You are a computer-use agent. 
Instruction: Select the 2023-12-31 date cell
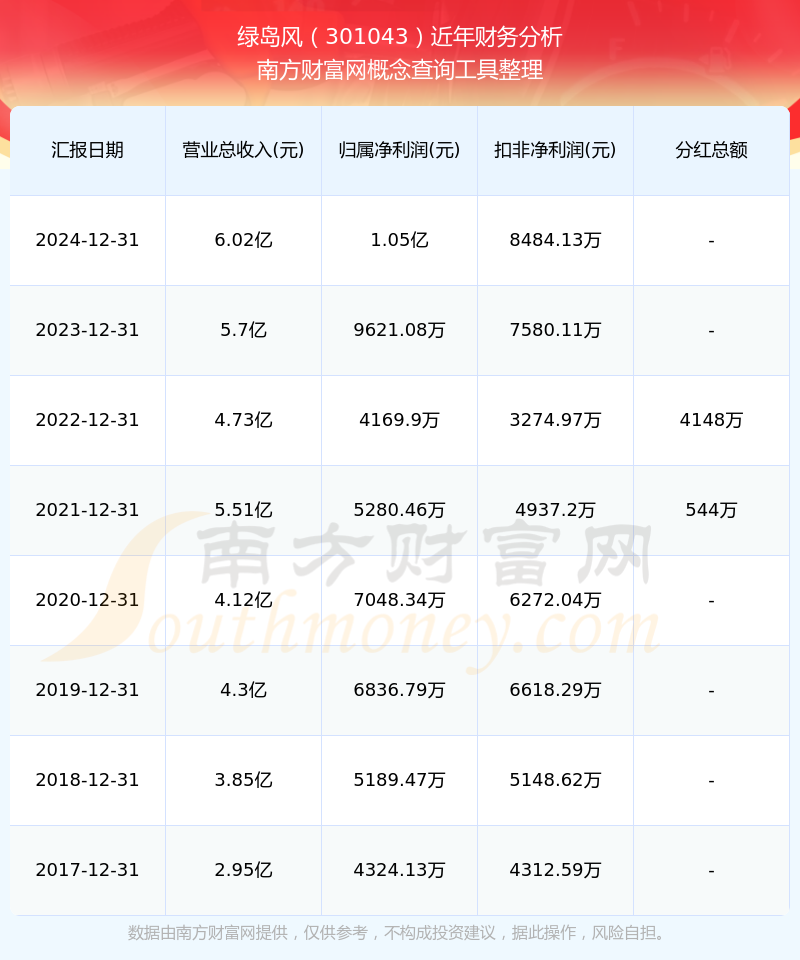click(x=88, y=330)
